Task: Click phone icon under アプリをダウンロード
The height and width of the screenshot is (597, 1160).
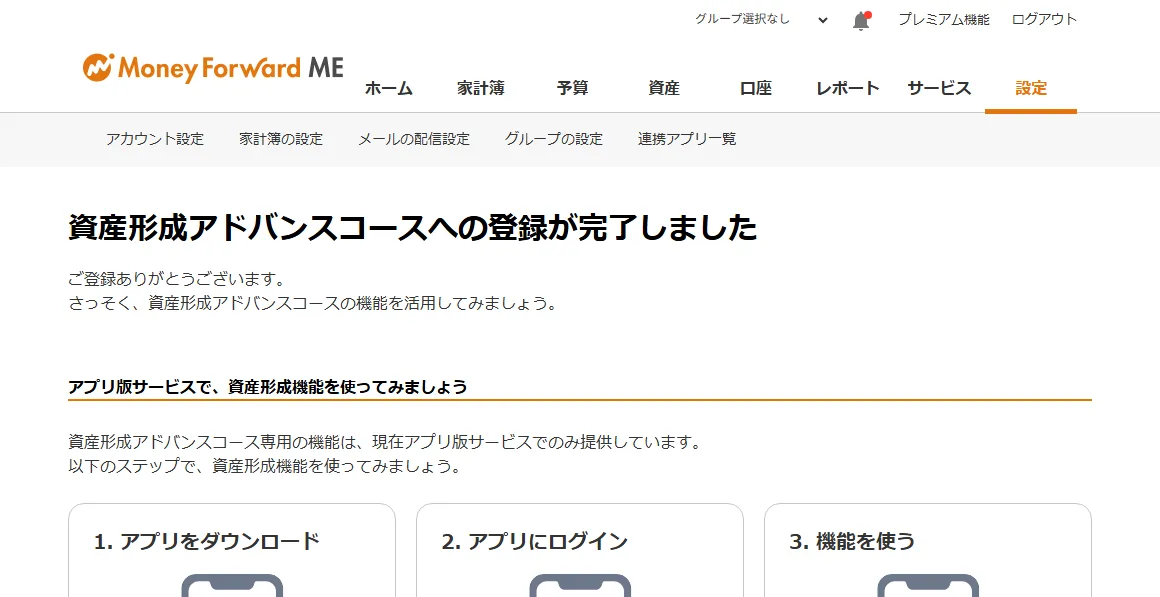Action: tap(232, 585)
